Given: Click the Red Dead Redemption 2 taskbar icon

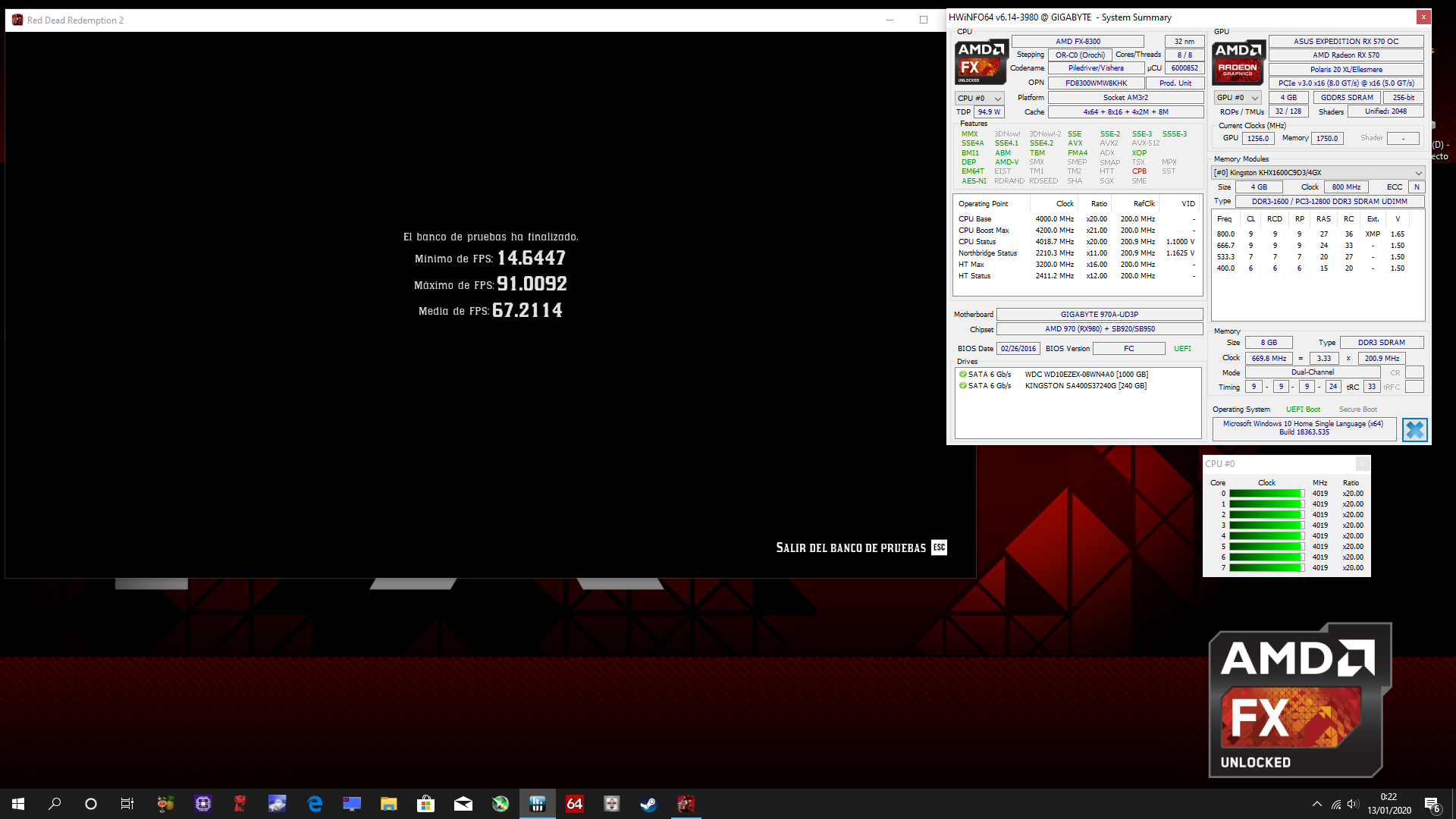Looking at the screenshot, I should (x=686, y=804).
